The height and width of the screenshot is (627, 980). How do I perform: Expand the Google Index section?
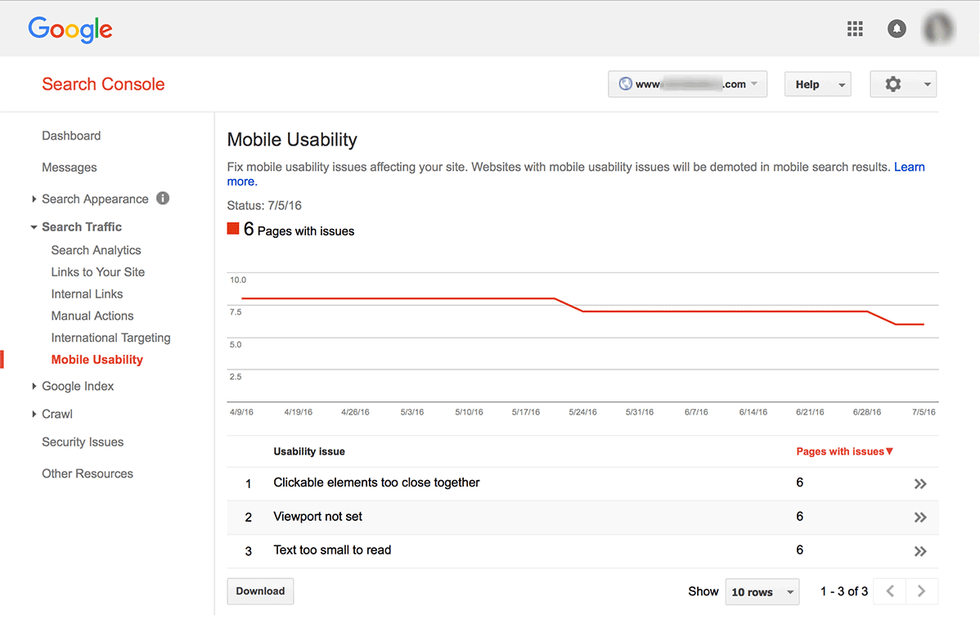click(34, 386)
